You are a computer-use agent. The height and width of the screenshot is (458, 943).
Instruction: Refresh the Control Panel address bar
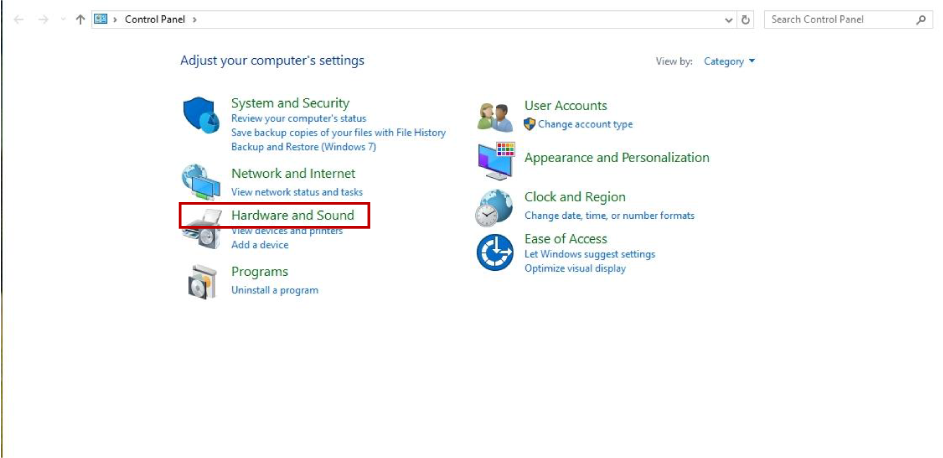coord(746,19)
